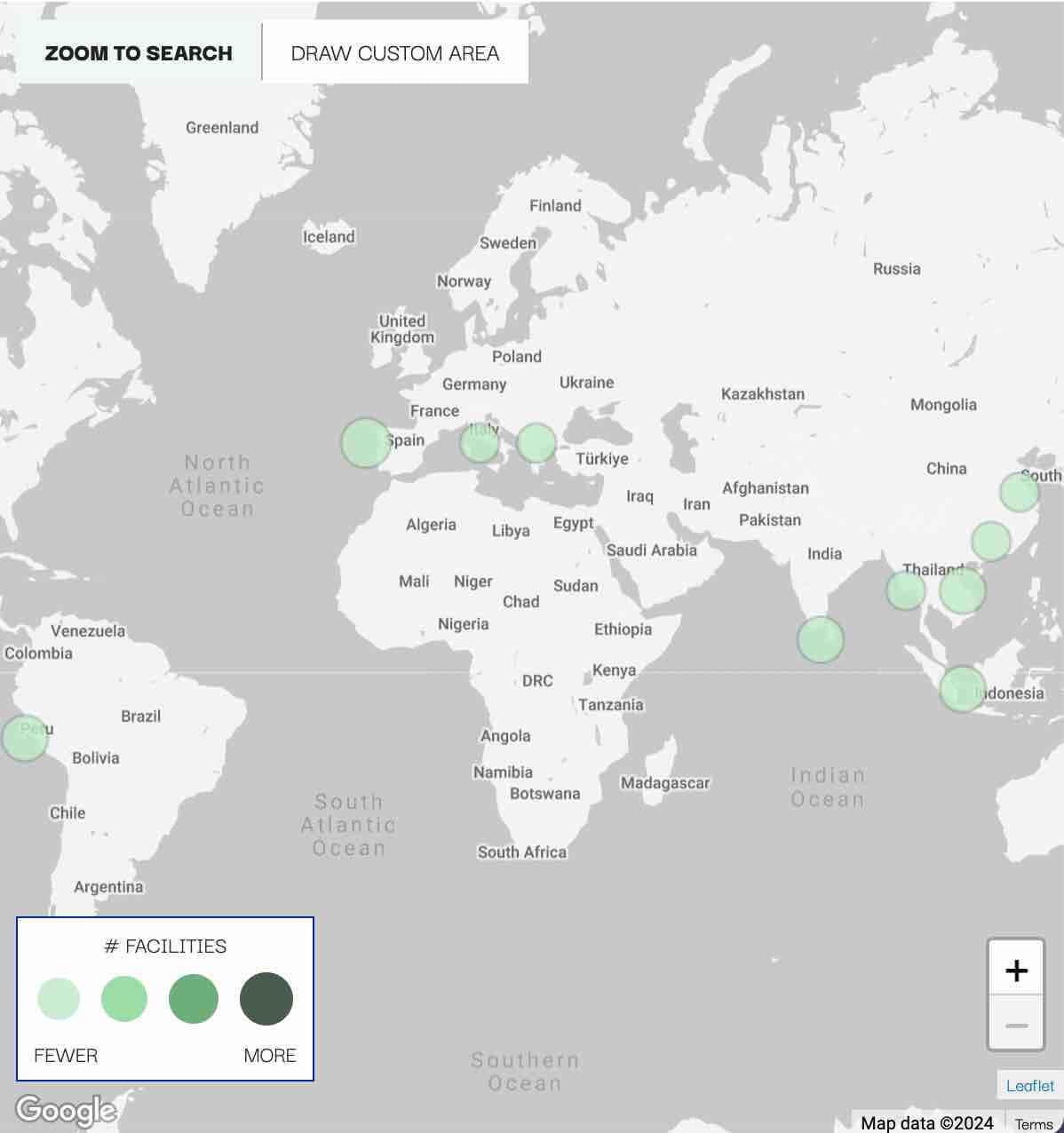The width and height of the screenshot is (1064, 1133).
Task: Click the facility cluster over Italy
Action: point(480,441)
